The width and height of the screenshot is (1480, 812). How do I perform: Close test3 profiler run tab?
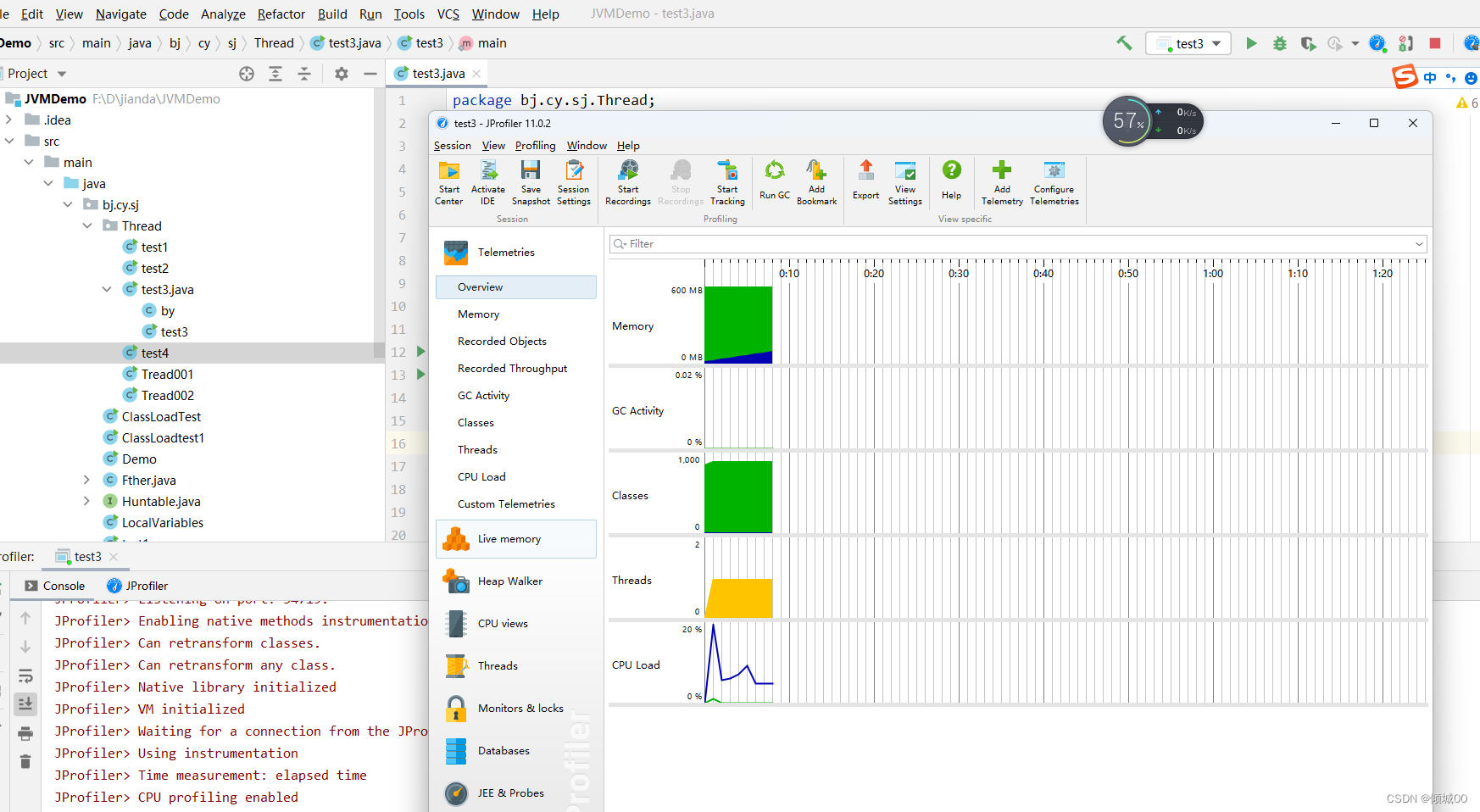coord(114,557)
